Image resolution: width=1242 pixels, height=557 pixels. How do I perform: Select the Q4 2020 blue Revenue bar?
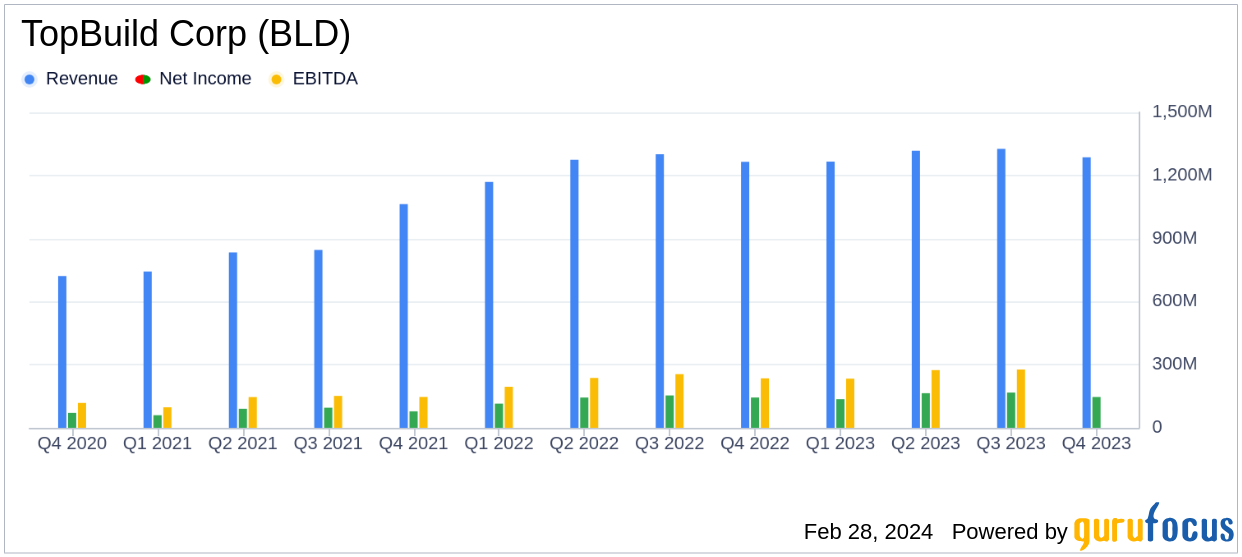(x=62, y=351)
